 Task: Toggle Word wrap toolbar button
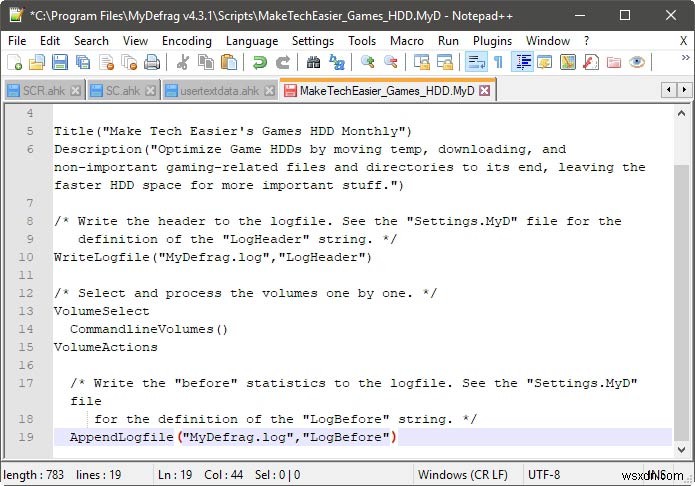coord(476,62)
